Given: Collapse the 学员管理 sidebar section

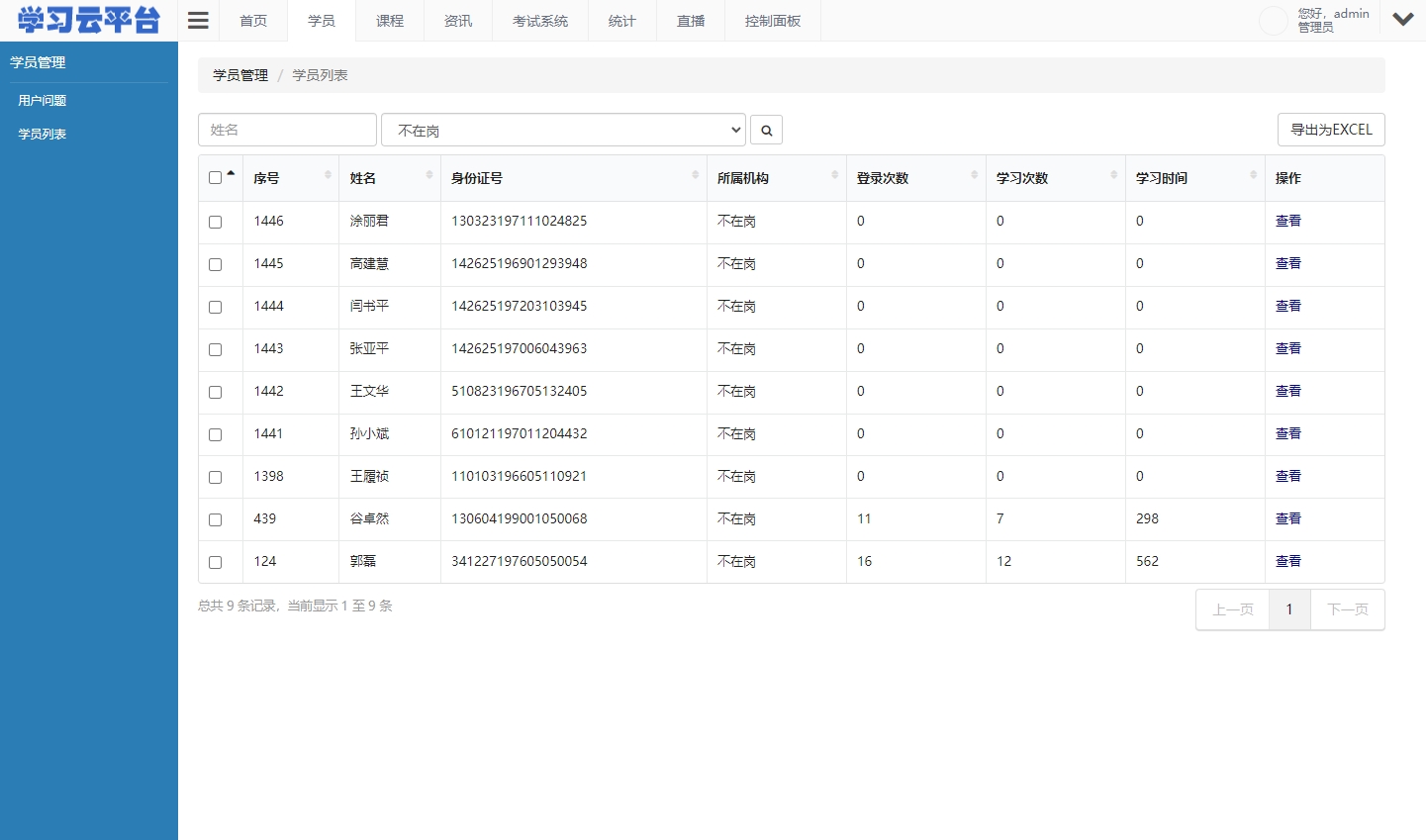Looking at the screenshot, I should [x=37, y=61].
